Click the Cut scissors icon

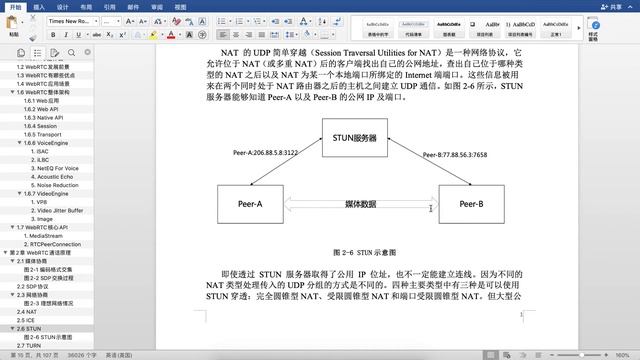(33, 18)
